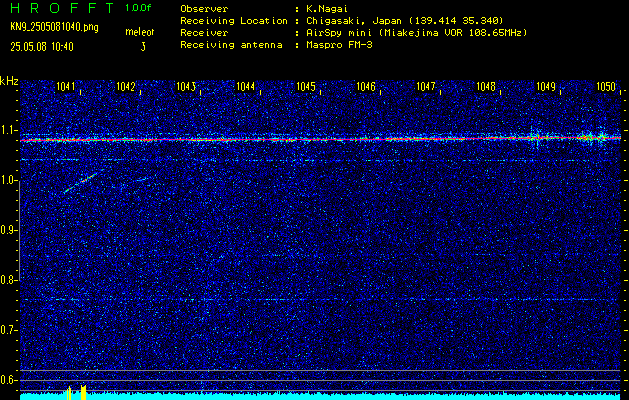Click the 1041 time axis marker

(65, 87)
